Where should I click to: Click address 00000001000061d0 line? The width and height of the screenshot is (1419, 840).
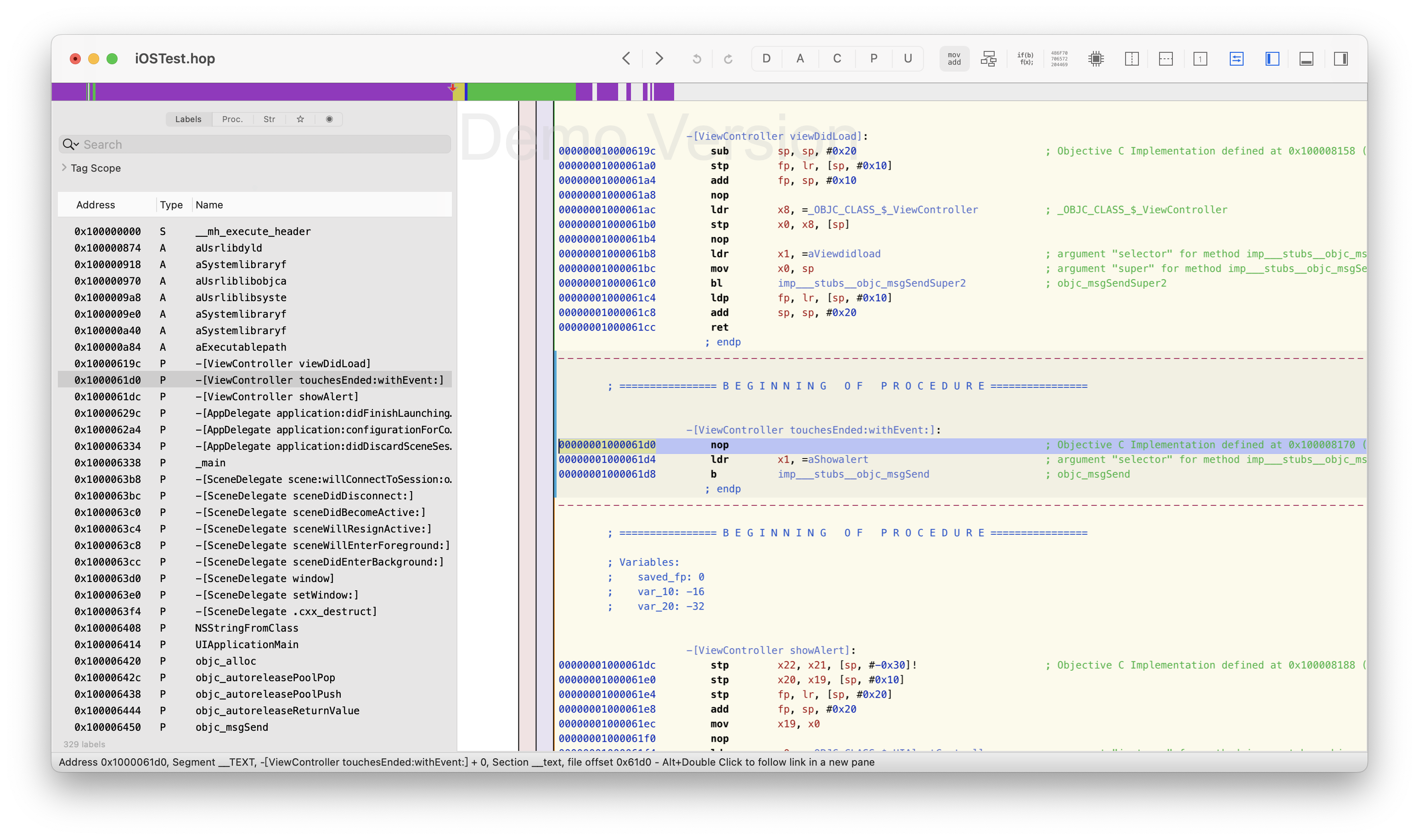click(607, 445)
